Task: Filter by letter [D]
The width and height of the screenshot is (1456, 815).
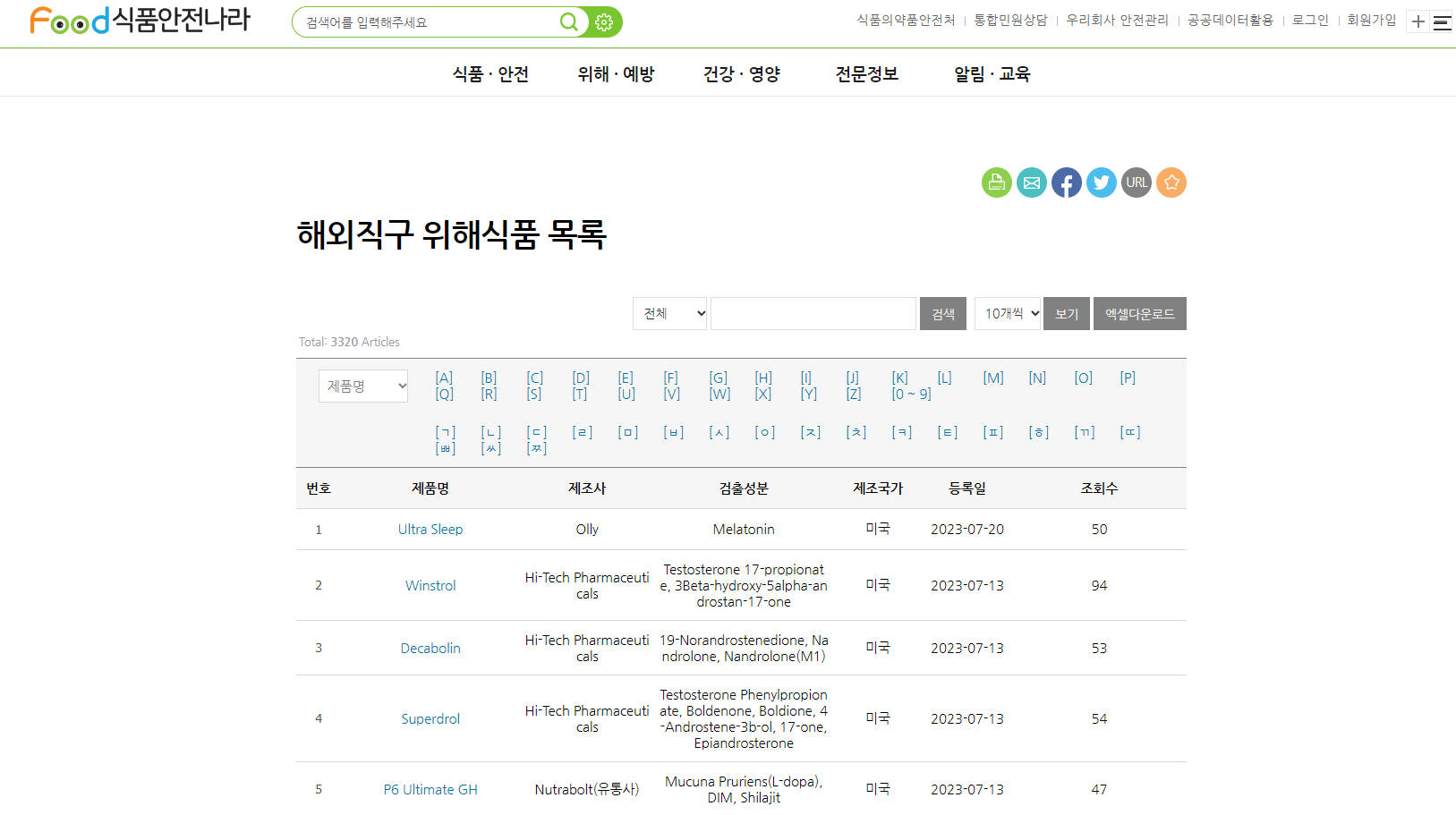Action: [581, 378]
